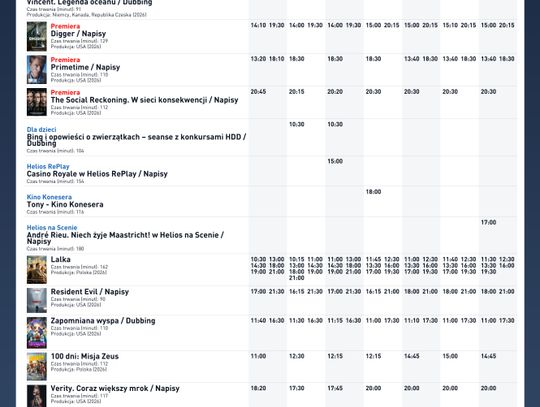The image size is (540, 407).
Task: Open the Resident Evil / Napisy title
Action: tap(90, 292)
